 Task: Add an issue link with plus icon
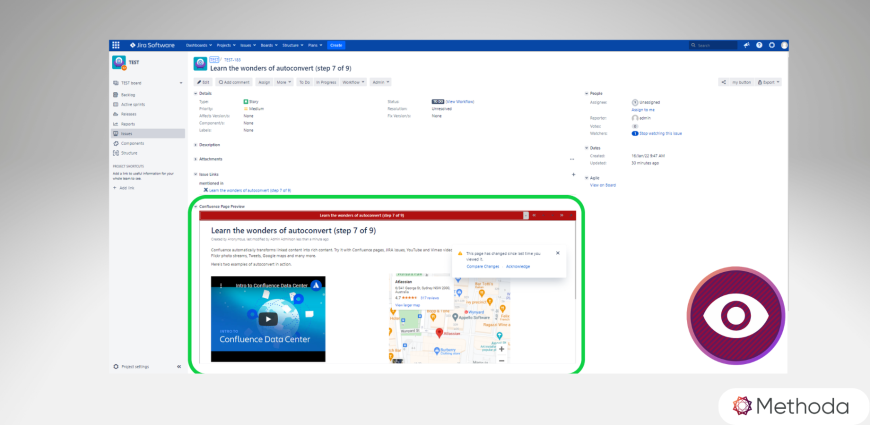(x=573, y=174)
